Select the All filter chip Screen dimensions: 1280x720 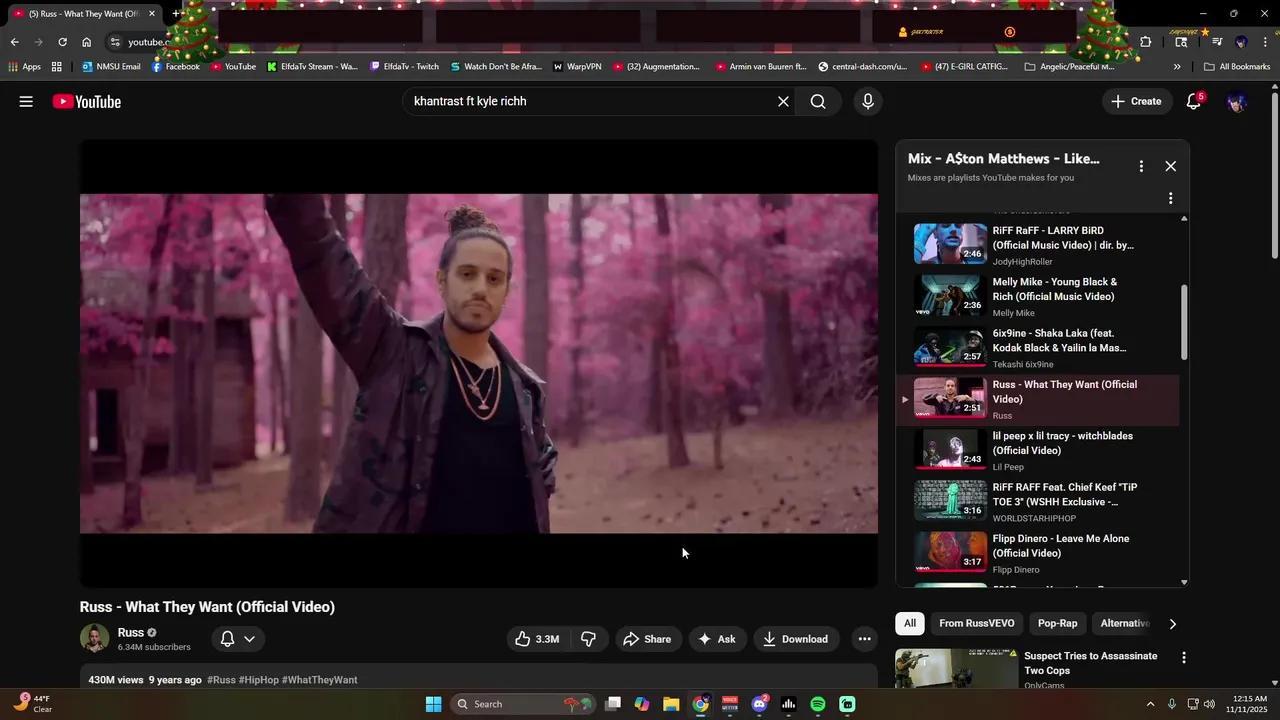(910, 623)
